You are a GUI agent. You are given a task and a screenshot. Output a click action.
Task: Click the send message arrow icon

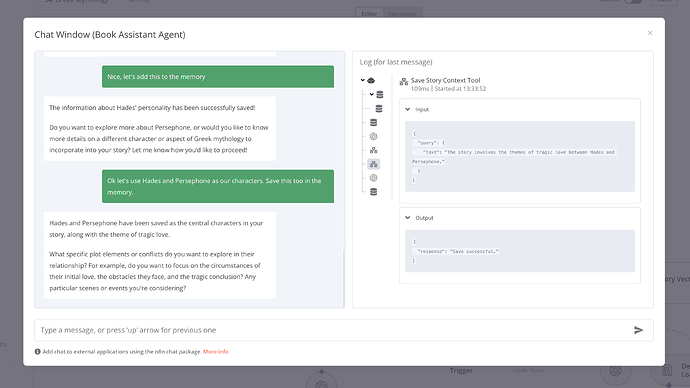[x=638, y=330]
